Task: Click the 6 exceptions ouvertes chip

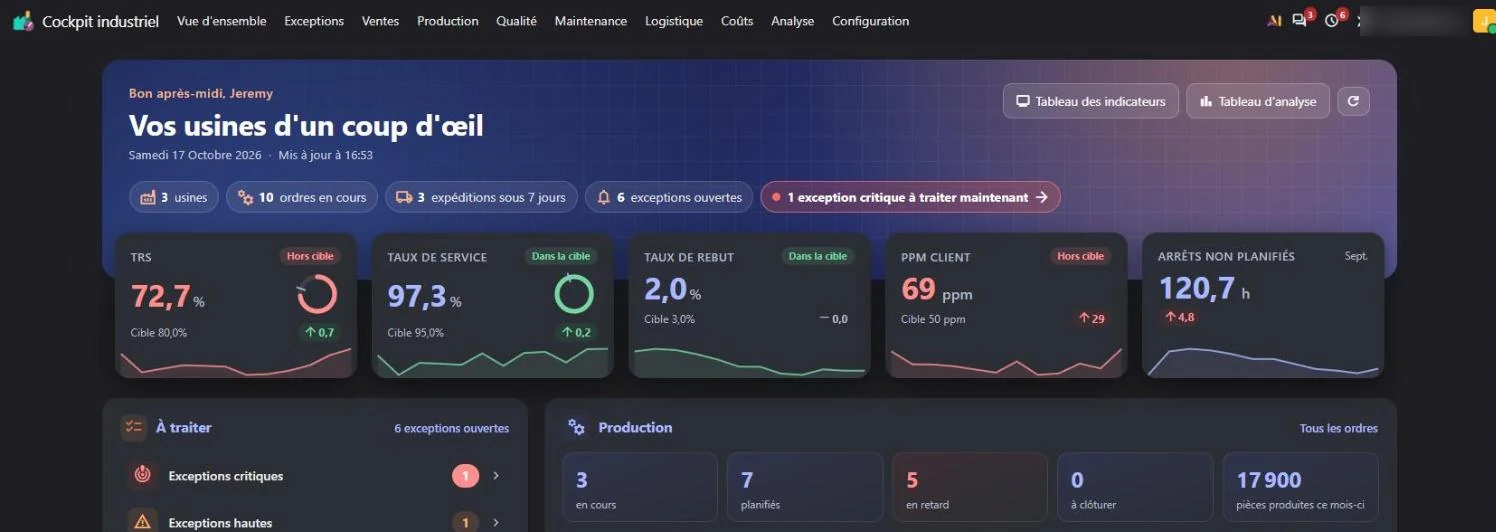Action: [669, 197]
